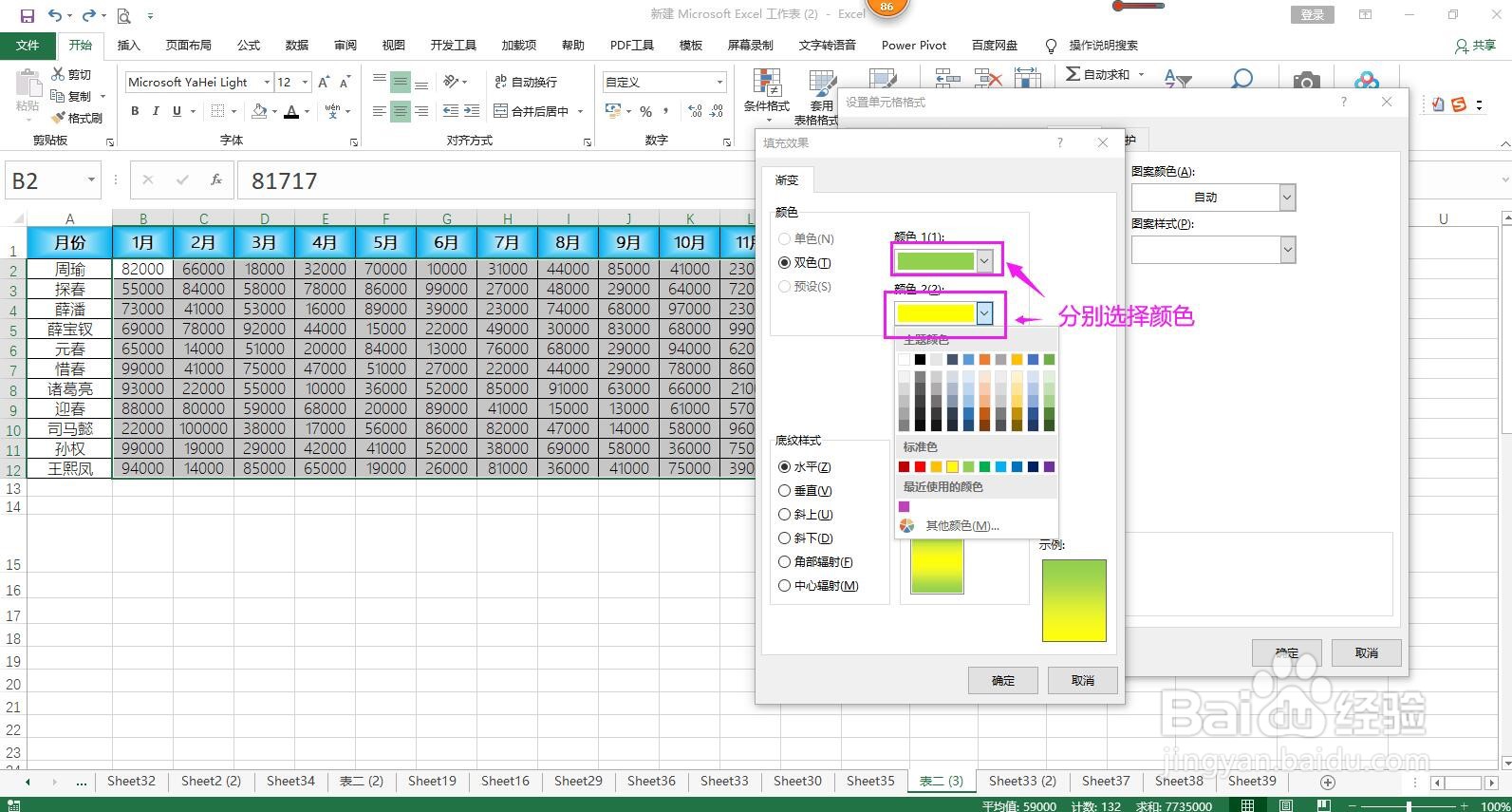This screenshot has height=812, width=1512.
Task: Click the center align icon
Action: pos(401,111)
